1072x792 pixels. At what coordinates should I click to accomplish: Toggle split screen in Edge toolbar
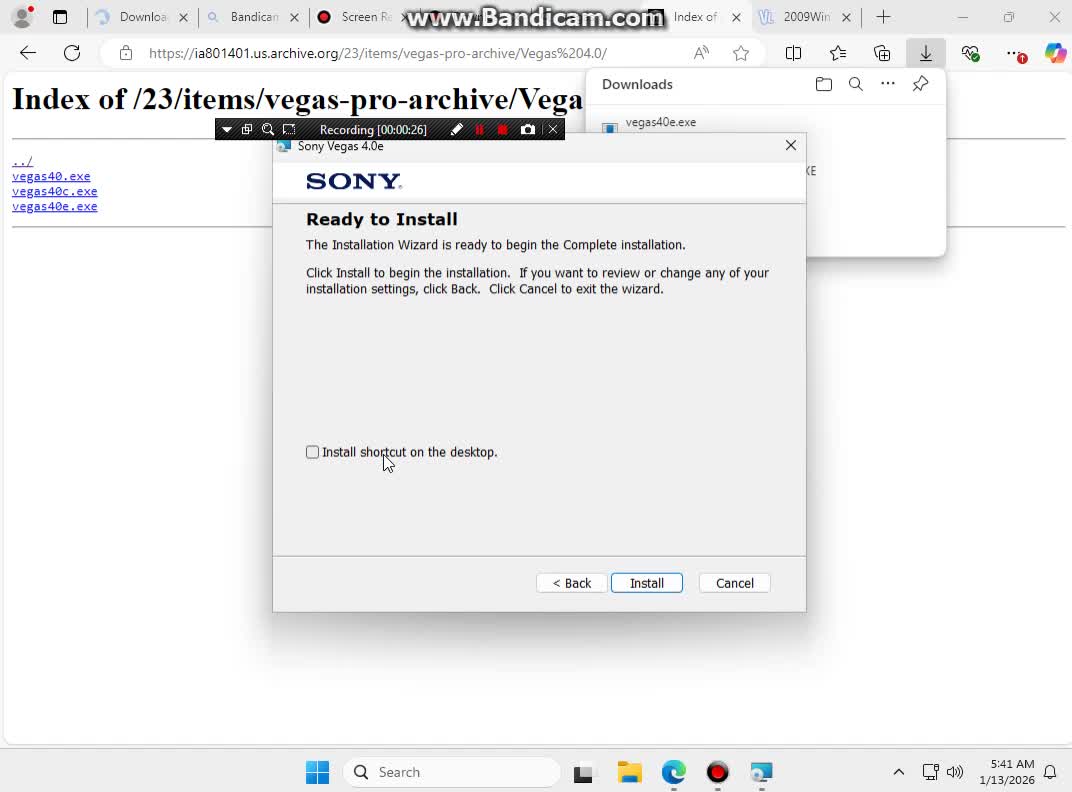click(x=793, y=53)
